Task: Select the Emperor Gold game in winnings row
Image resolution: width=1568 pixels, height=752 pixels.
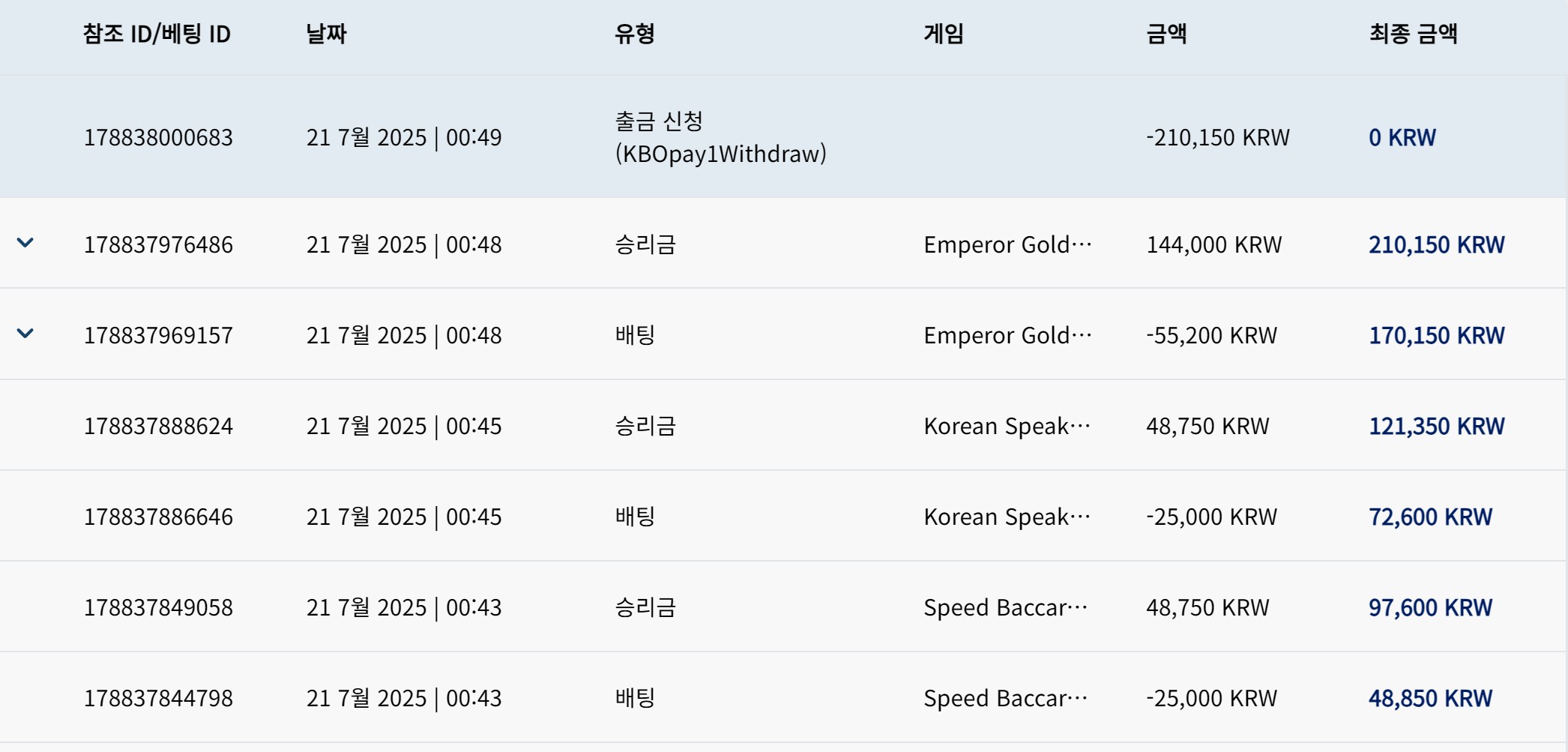Action: [x=1007, y=244]
